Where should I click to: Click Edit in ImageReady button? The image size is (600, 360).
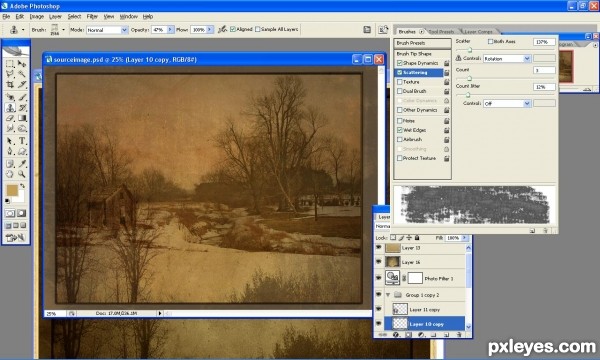15,238
